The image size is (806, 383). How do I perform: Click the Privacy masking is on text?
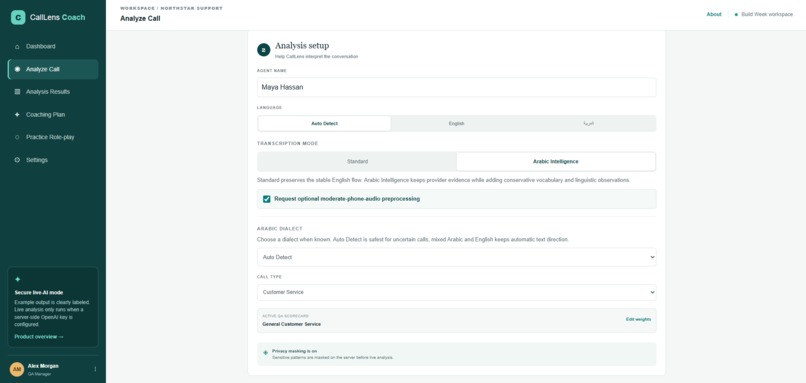pyautogui.click(x=295, y=351)
